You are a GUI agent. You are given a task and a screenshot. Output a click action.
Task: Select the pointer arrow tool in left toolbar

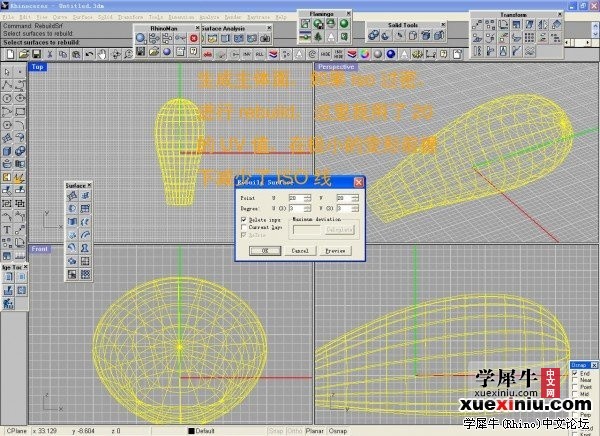pos(7,72)
